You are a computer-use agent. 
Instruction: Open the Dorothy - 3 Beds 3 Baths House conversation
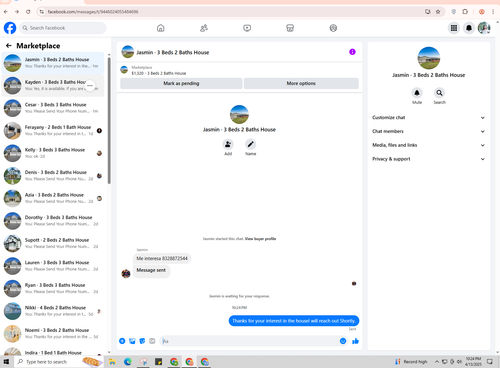[53, 221]
